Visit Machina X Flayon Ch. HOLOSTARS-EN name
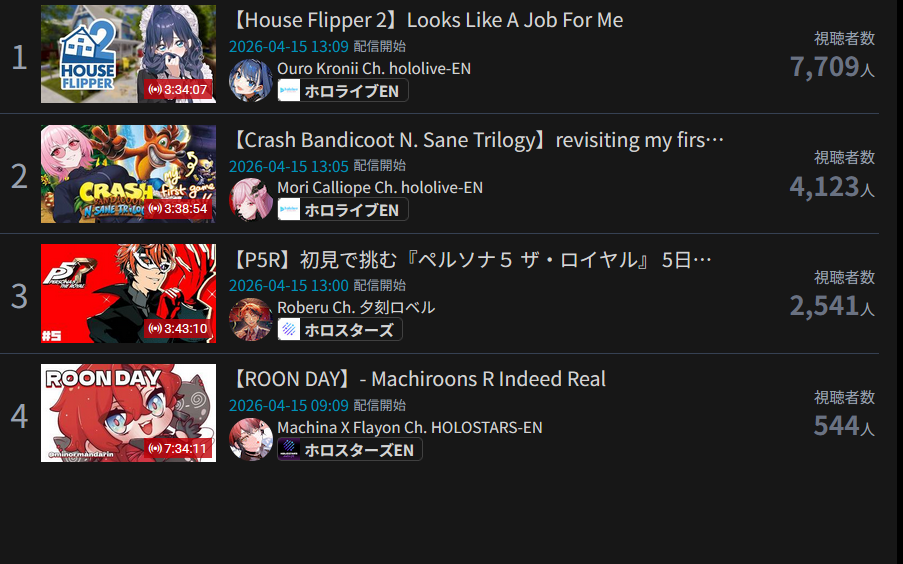Screen dimensions: 903x564 coord(409,427)
